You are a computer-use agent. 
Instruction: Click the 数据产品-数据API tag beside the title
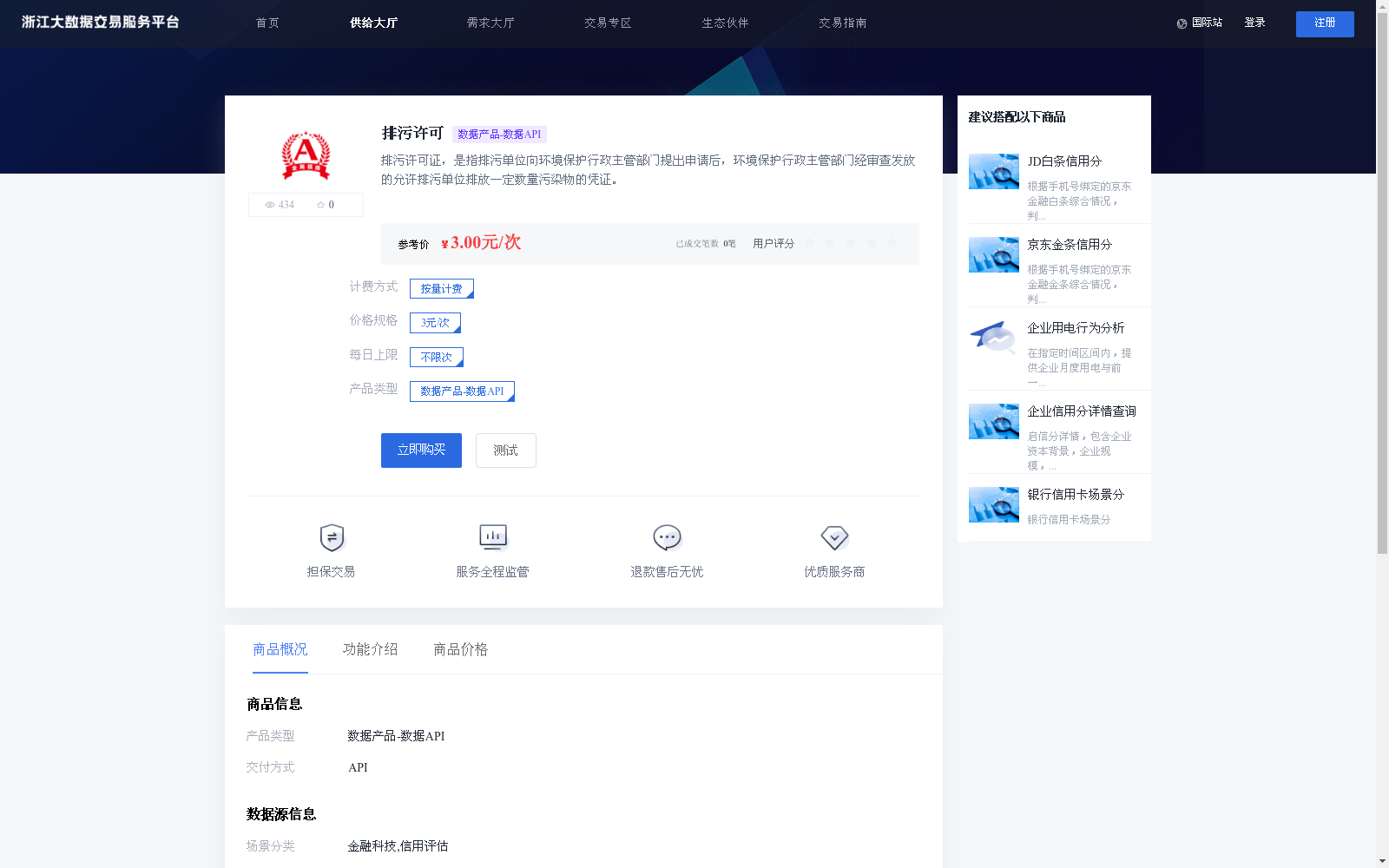499,135
